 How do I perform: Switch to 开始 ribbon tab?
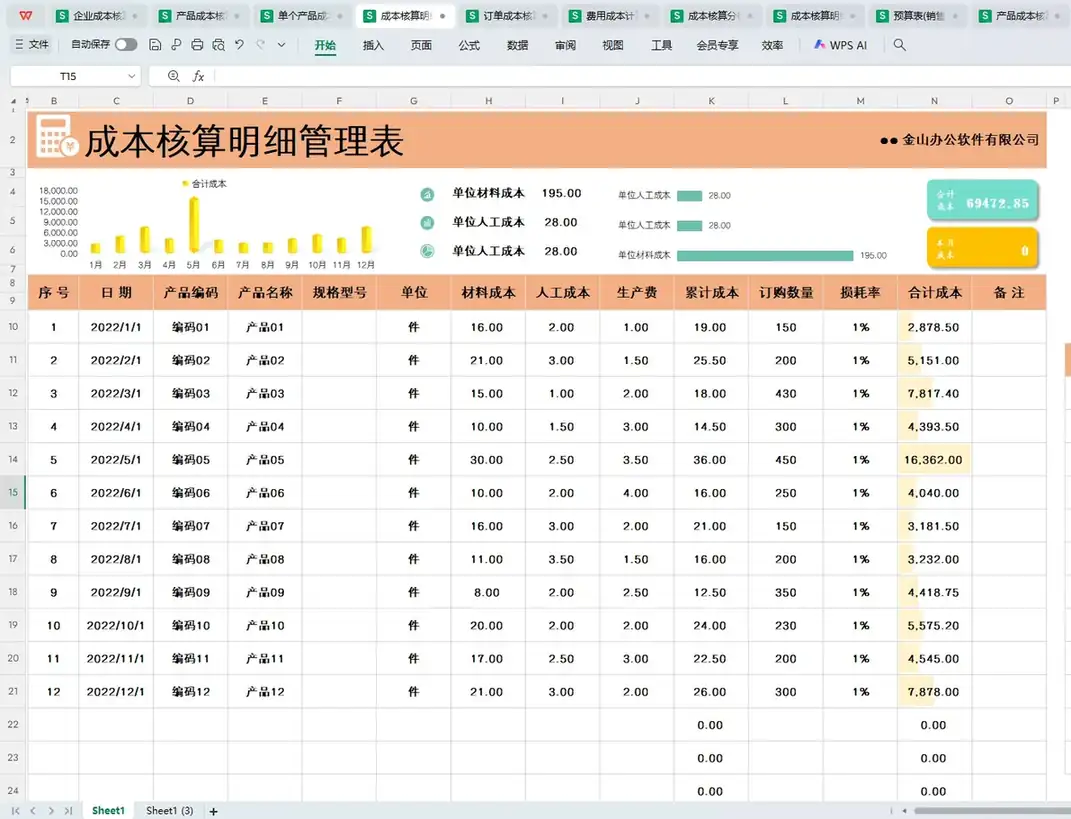325,45
